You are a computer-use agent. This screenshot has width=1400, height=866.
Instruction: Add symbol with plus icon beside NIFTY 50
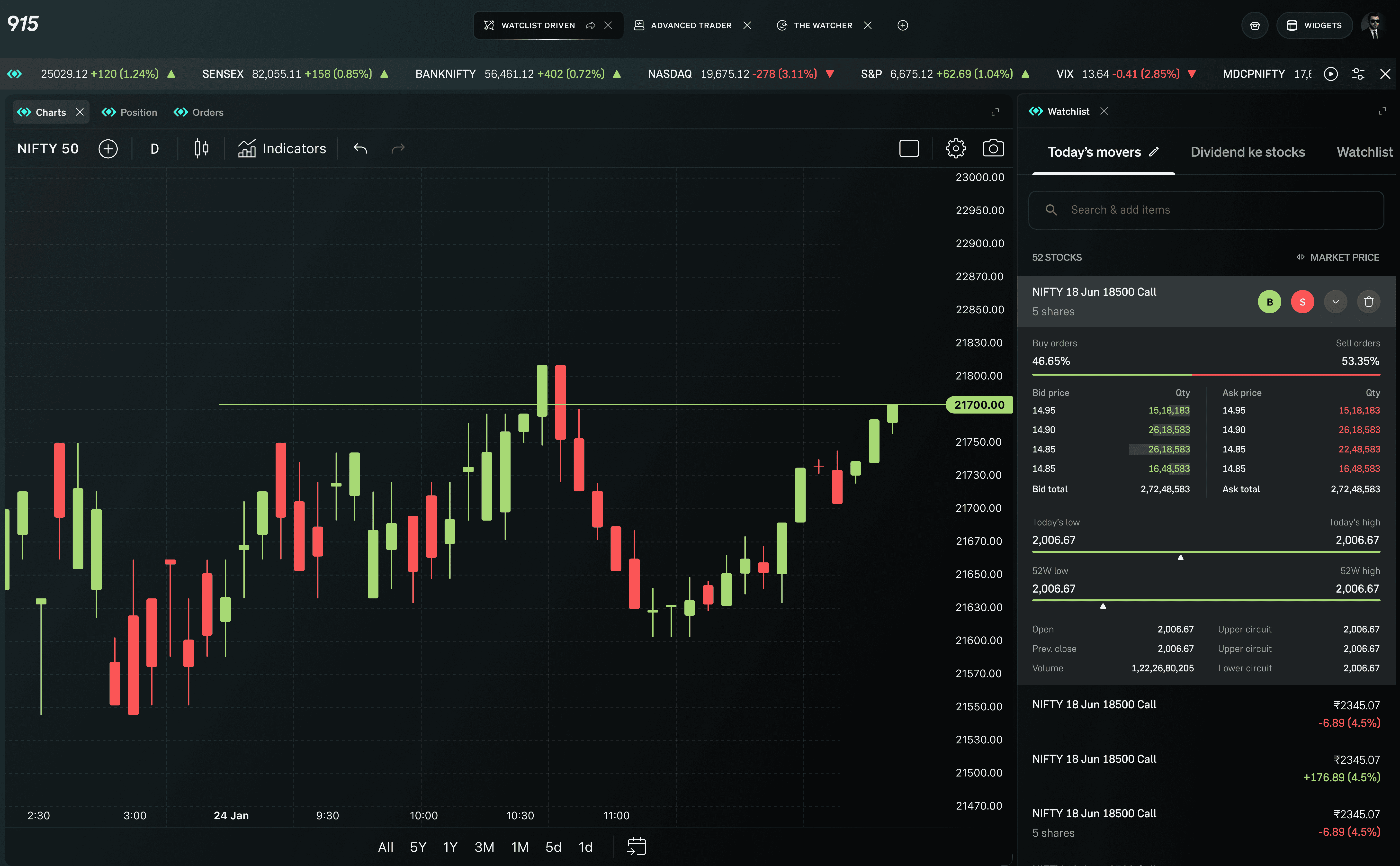108,149
